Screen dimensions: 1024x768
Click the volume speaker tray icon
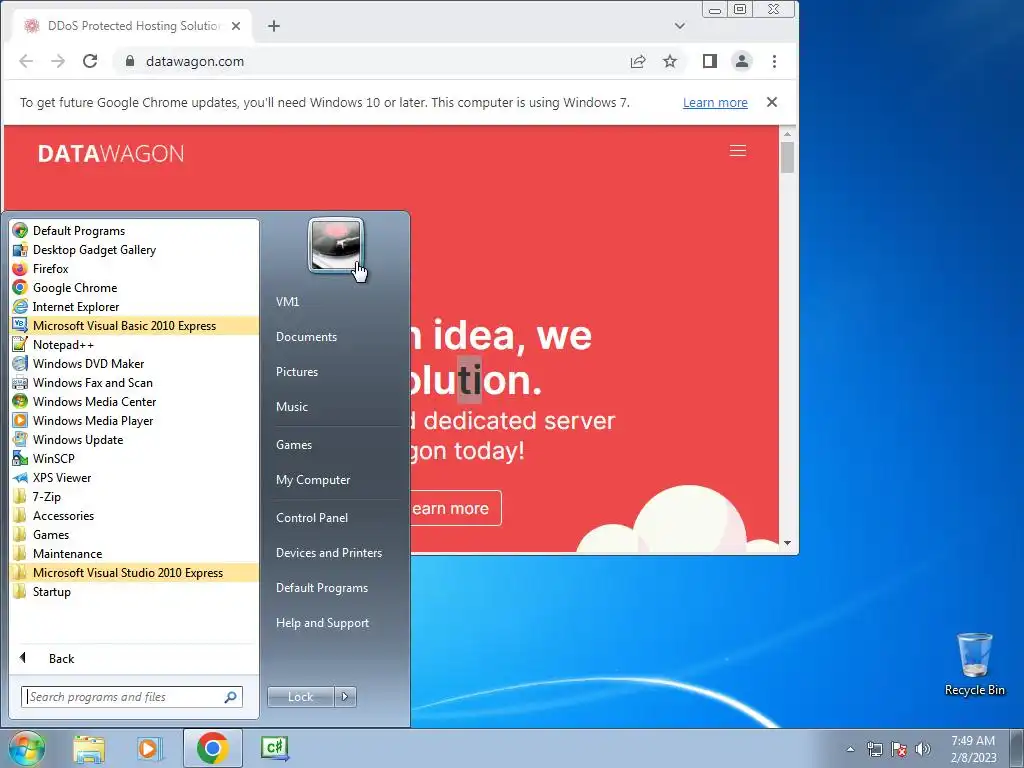(923, 749)
